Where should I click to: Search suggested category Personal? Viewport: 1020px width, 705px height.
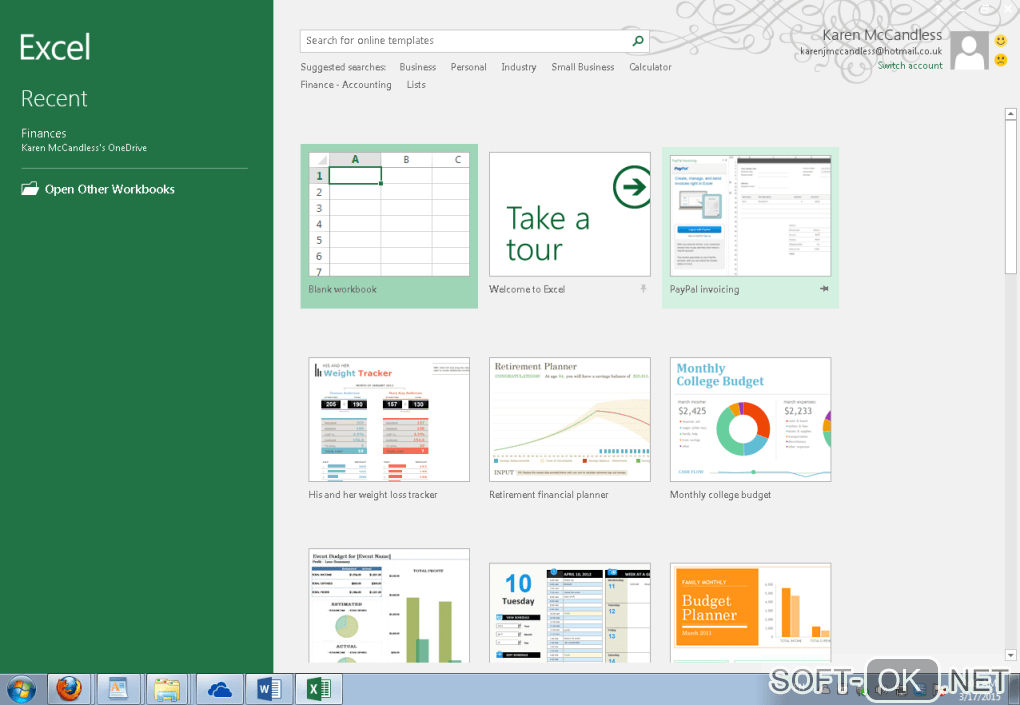pyautogui.click(x=468, y=67)
